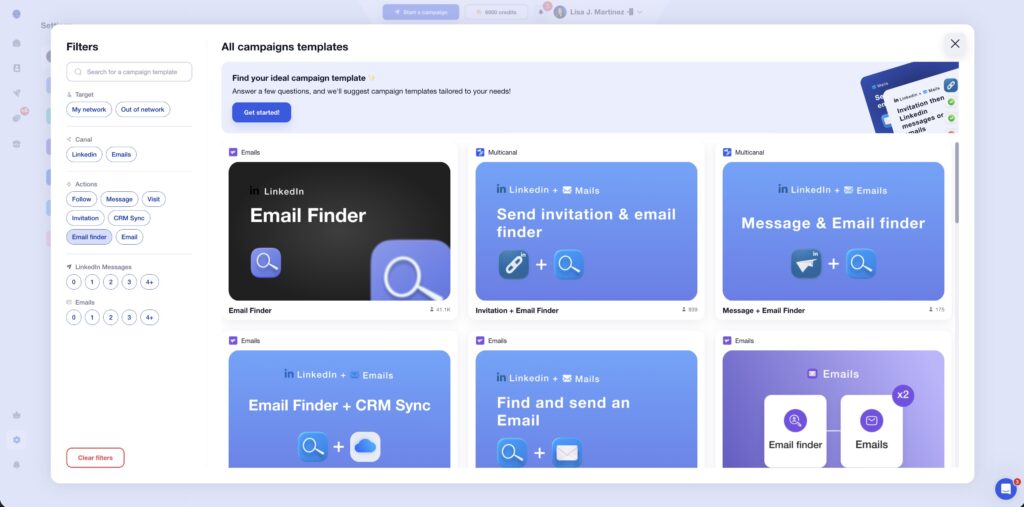Click the paper plane message icon on card
Screen dimensions: 1024x507
click(x=806, y=264)
